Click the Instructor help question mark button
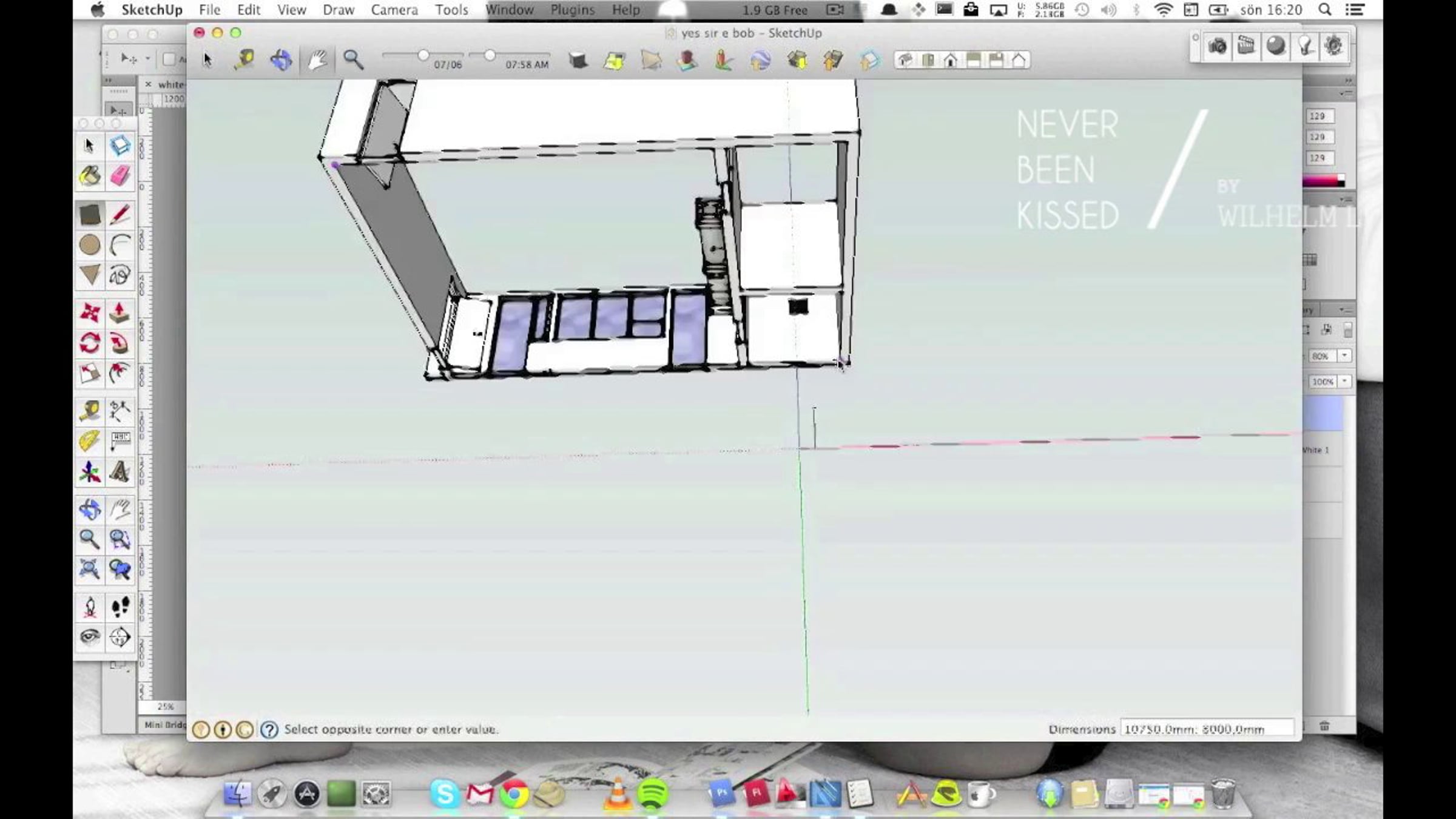The width and height of the screenshot is (1456, 819). (x=269, y=729)
